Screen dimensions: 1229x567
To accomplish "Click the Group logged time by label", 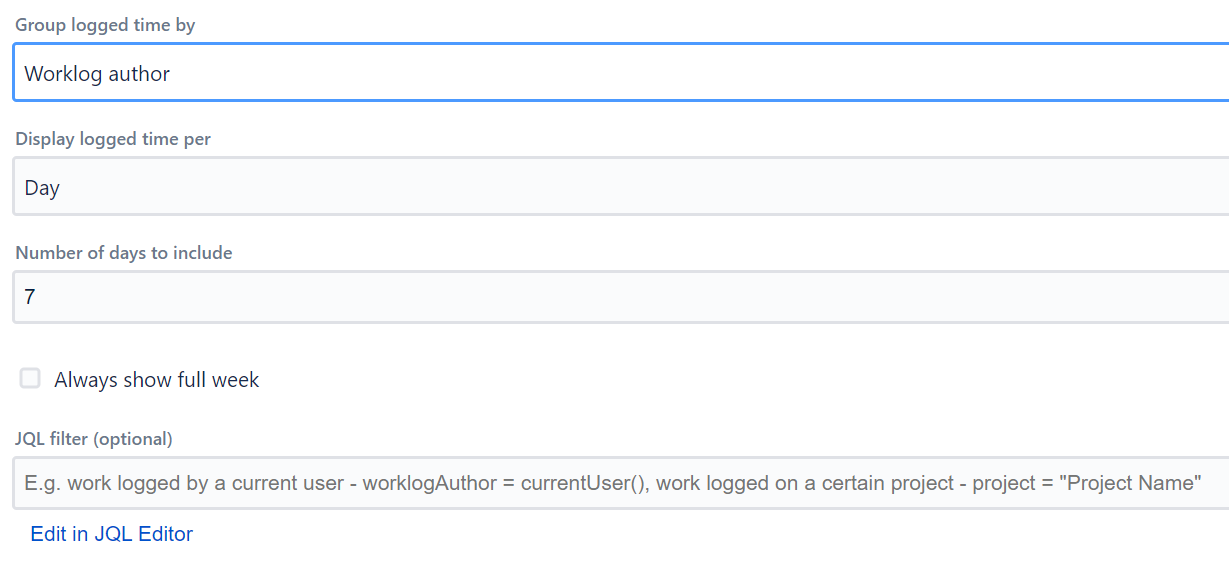I will (105, 26).
